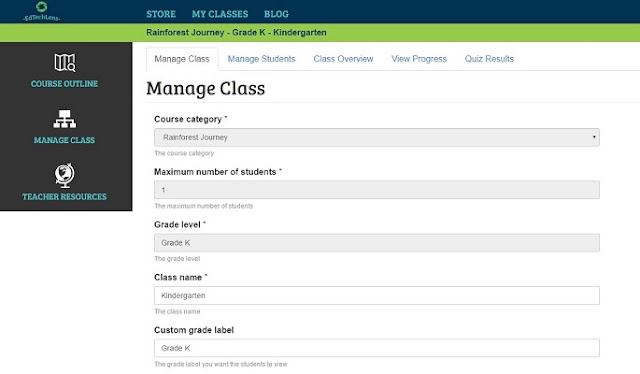Image resolution: width=640 pixels, height=374 pixels.
Task: Switch to Manage Students tab
Action: pyautogui.click(x=261, y=59)
